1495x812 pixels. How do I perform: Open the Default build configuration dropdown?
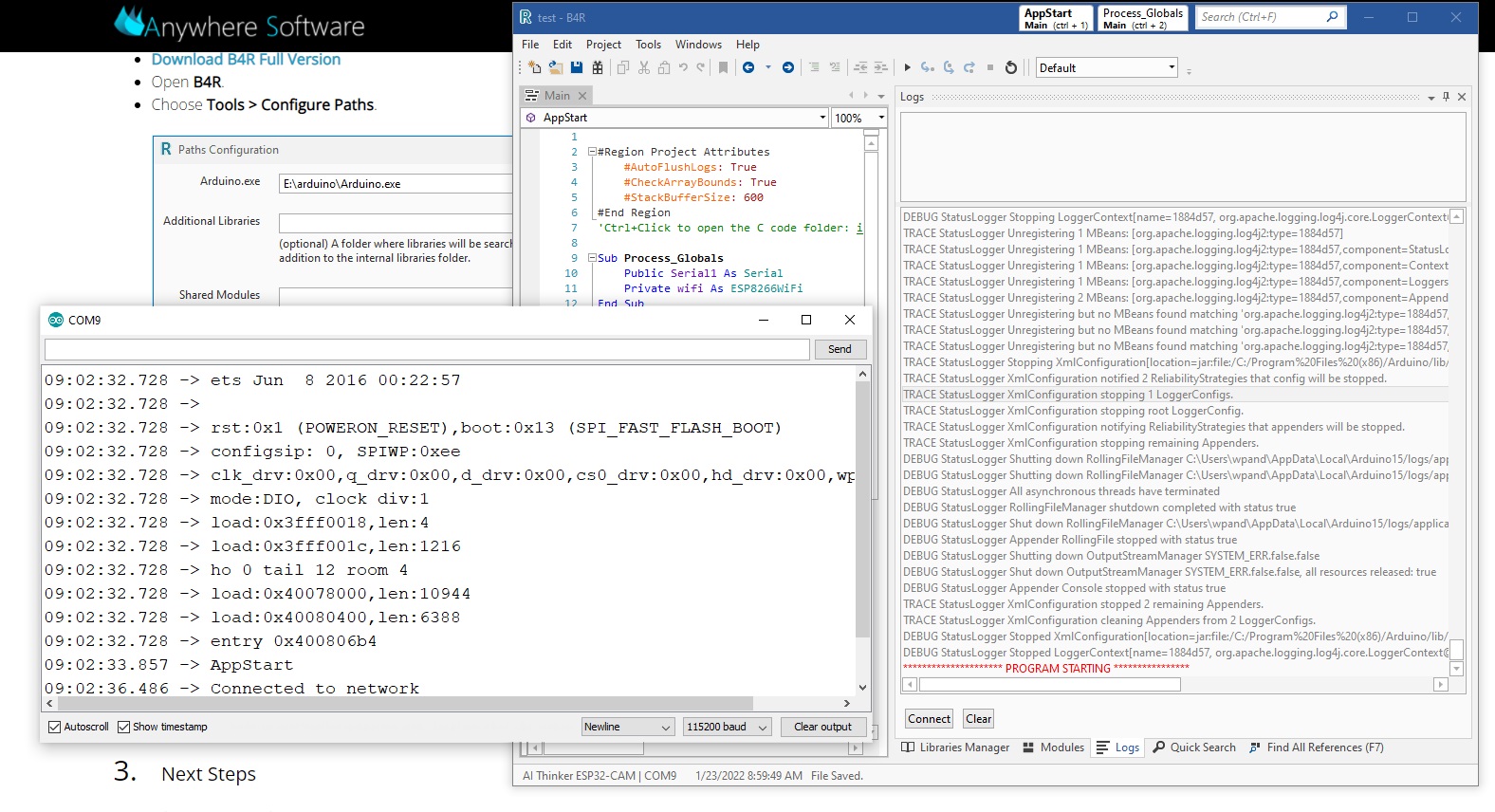[x=1106, y=67]
